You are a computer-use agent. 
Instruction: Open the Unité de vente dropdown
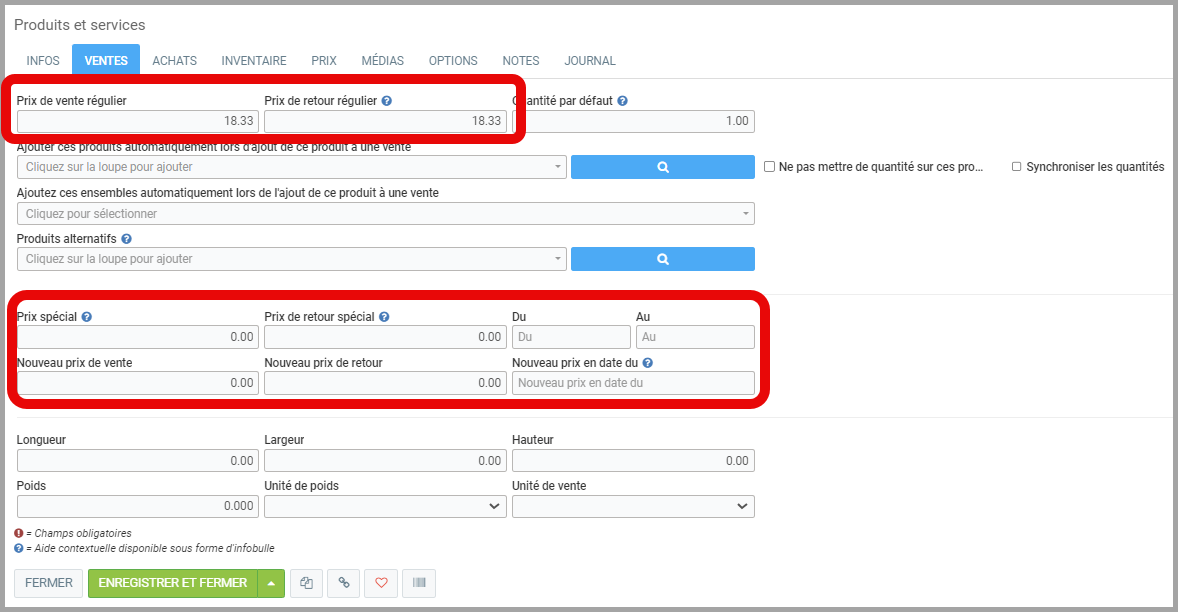[x=633, y=507]
